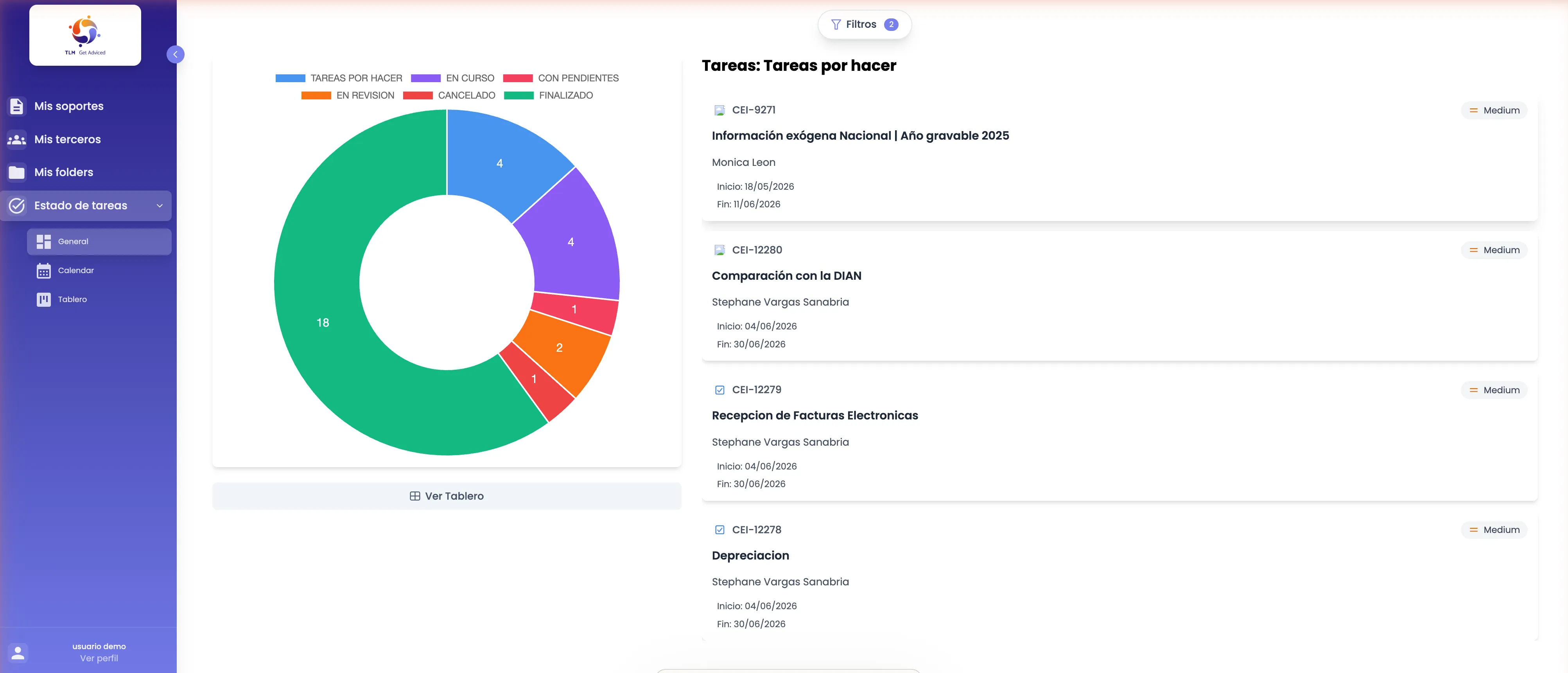Click the priority icon on CEI-12279 Medium badge
The height and width of the screenshot is (673, 1568).
coord(1473,390)
